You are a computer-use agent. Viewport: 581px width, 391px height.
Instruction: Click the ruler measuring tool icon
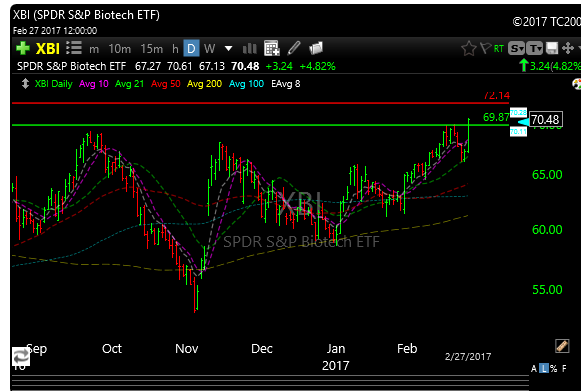pos(562,346)
